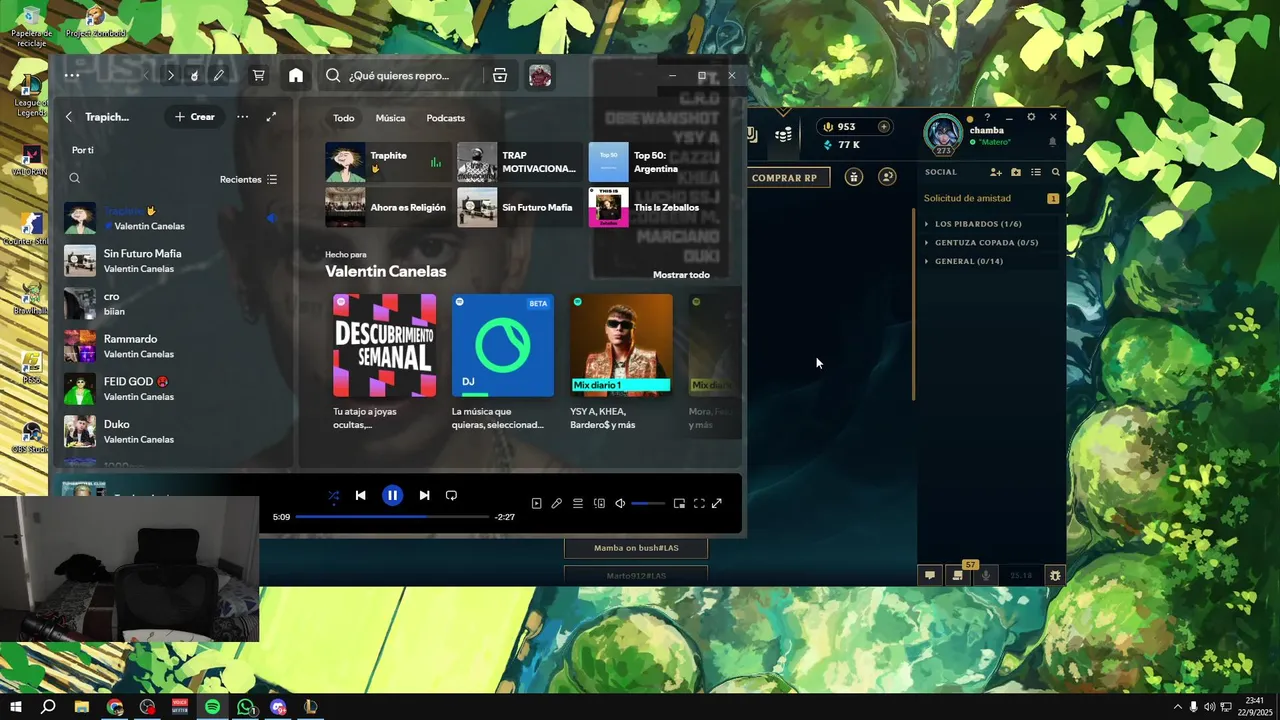Image resolution: width=1280 pixels, height=720 pixels.
Task: Open the Recientes sort dropdown
Action: click(x=248, y=179)
